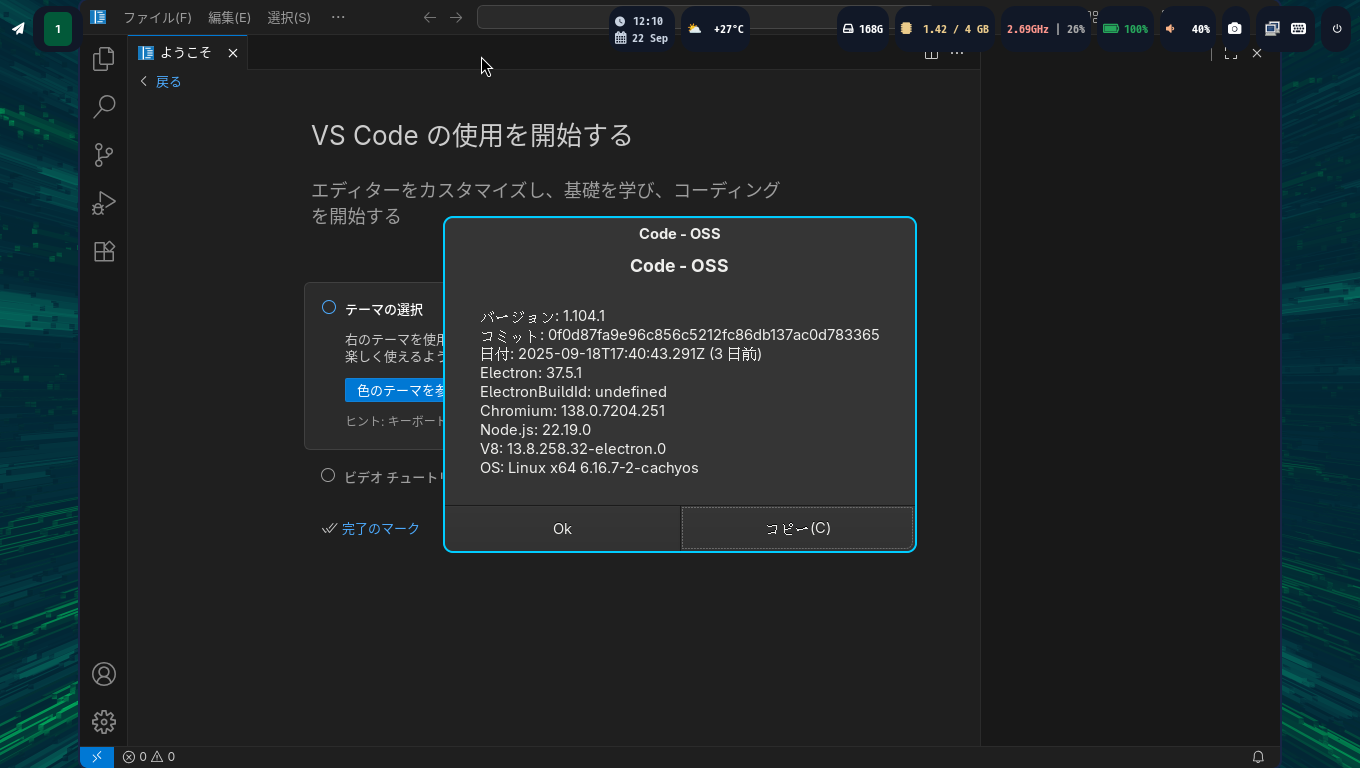Go forward with the title bar arrow
Image resolution: width=1360 pixels, height=768 pixels.
point(456,17)
